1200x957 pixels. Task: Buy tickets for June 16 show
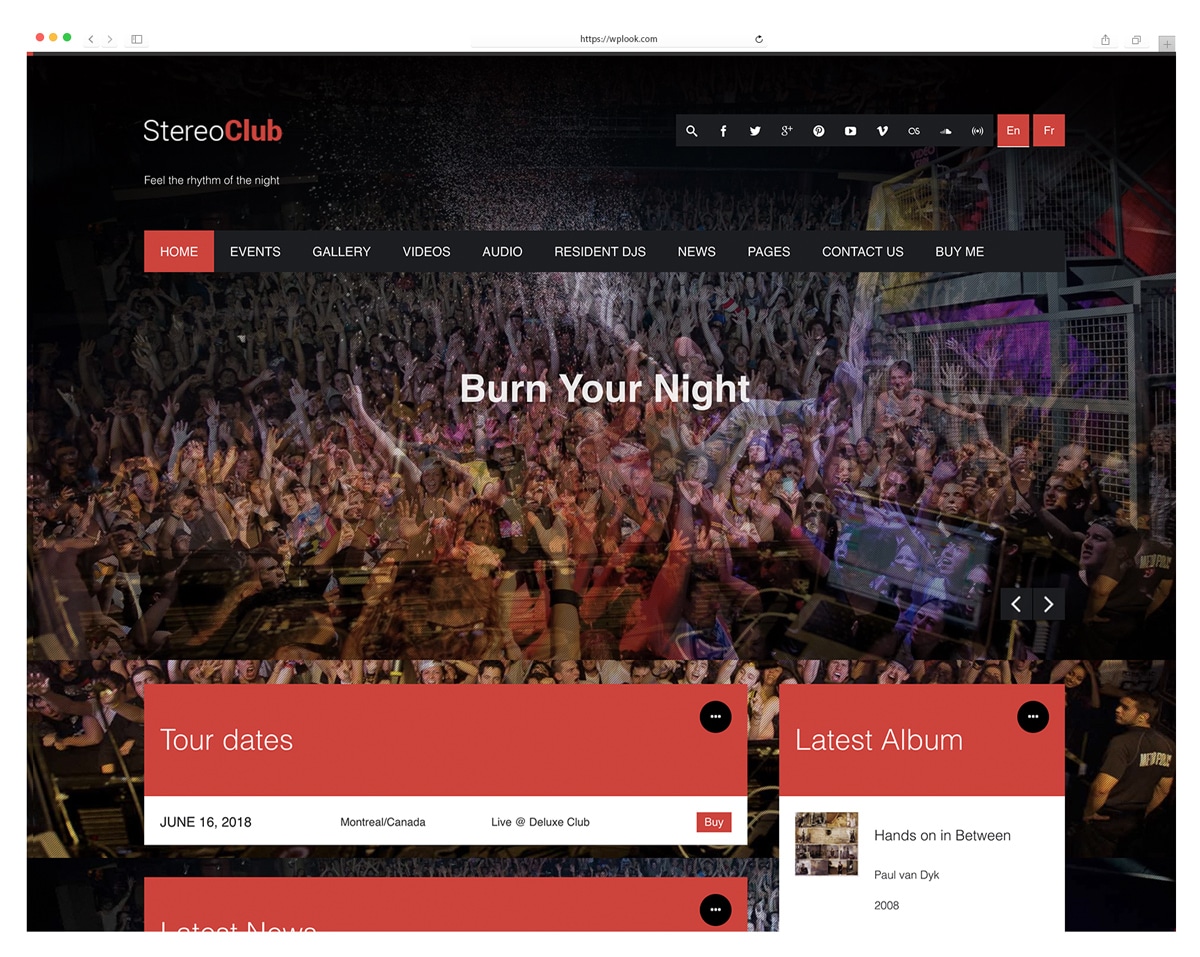click(714, 822)
